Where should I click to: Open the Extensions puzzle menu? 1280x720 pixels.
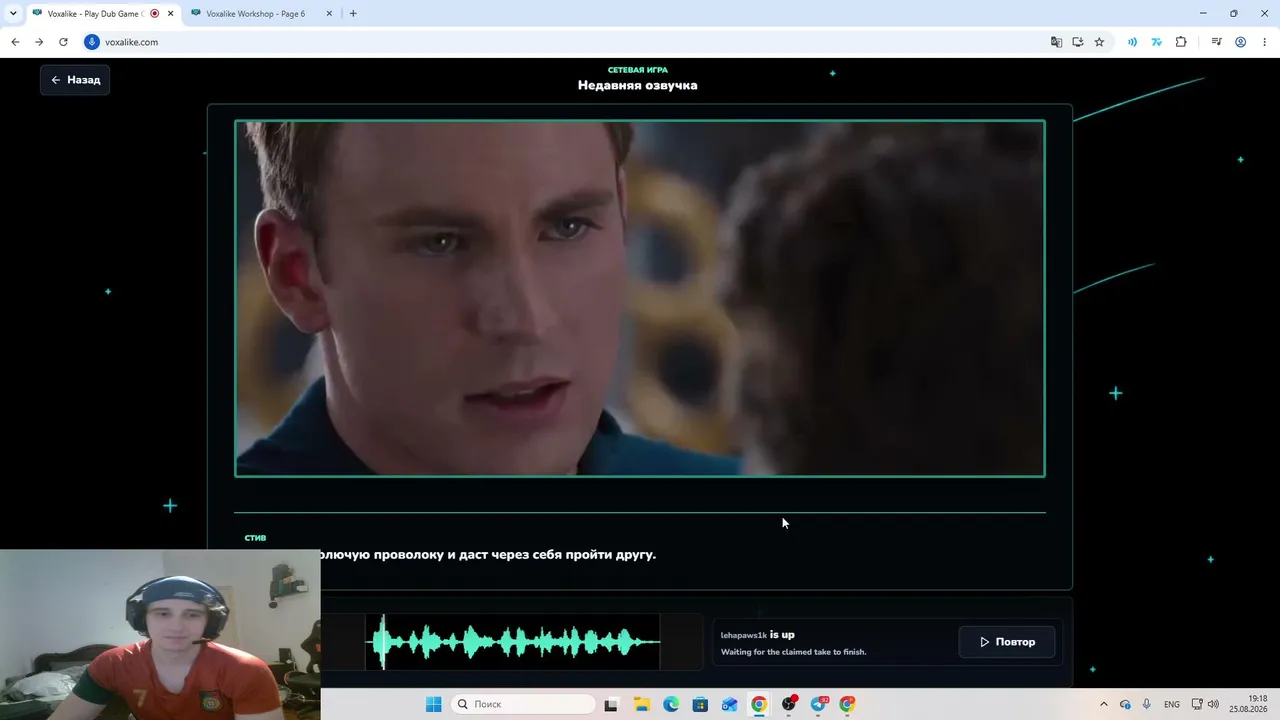coord(1181,42)
